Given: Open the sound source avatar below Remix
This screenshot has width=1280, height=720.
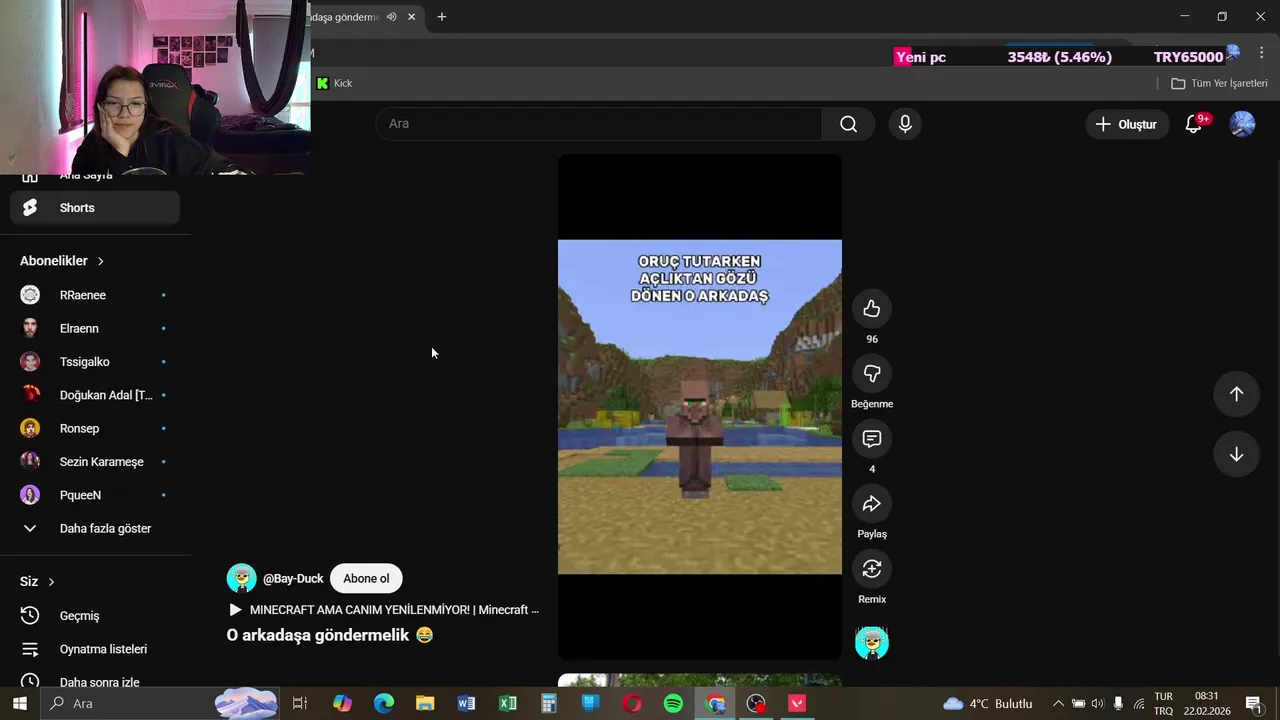Looking at the screenshot, I should pos(872,642).
